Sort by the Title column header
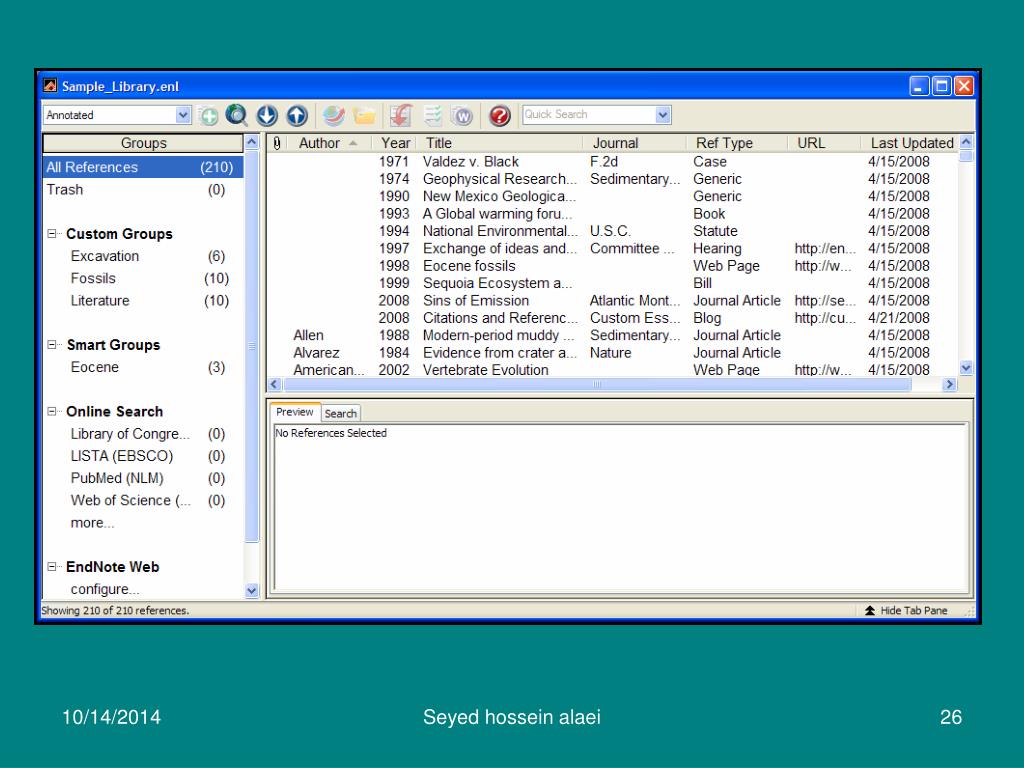This screenshot has width=1024, height=768. coord(500,143)
